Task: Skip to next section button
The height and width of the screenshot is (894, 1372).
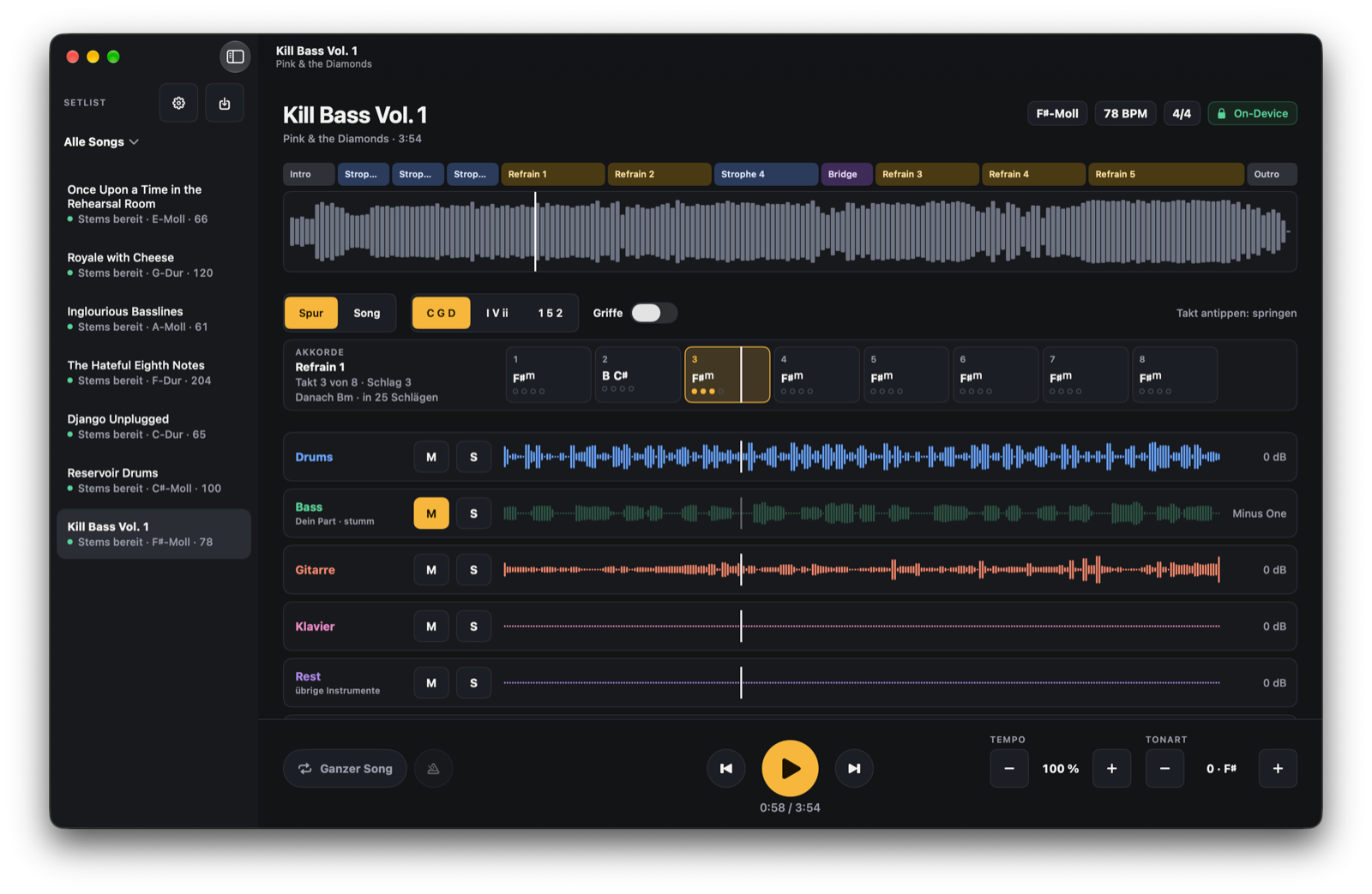Action: click(854, 769)
